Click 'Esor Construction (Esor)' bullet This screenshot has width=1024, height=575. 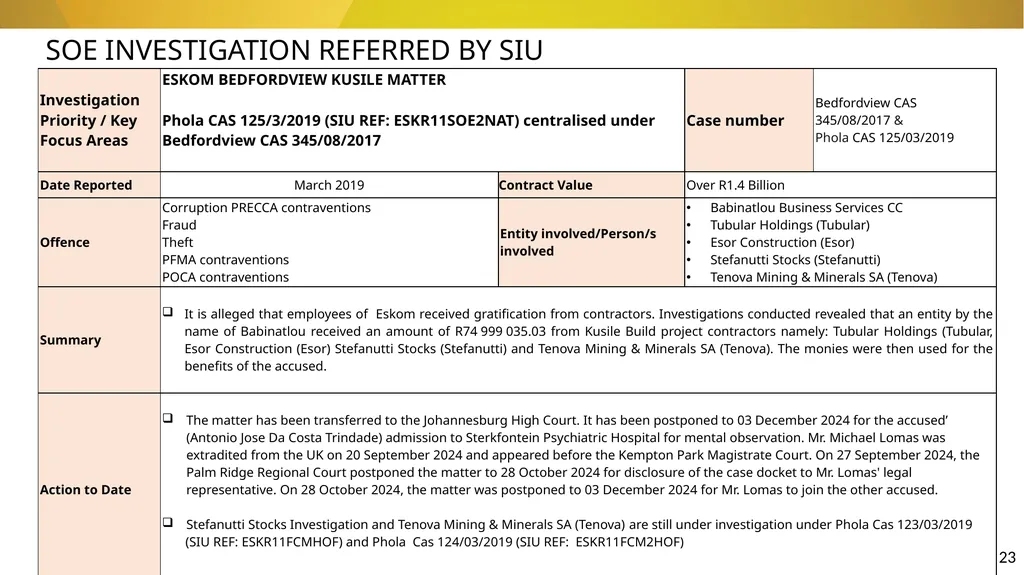pyautogui.click(x=782, y=242)
